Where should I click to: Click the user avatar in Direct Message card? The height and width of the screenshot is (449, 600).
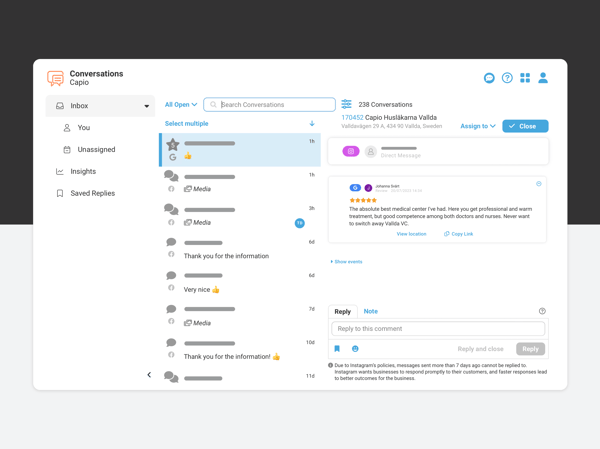(370, 152)
